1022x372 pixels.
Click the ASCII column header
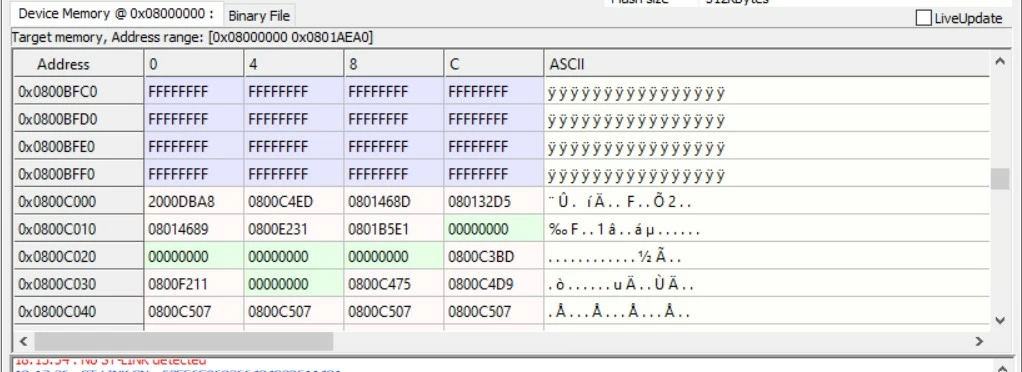(x=766, y=64)
